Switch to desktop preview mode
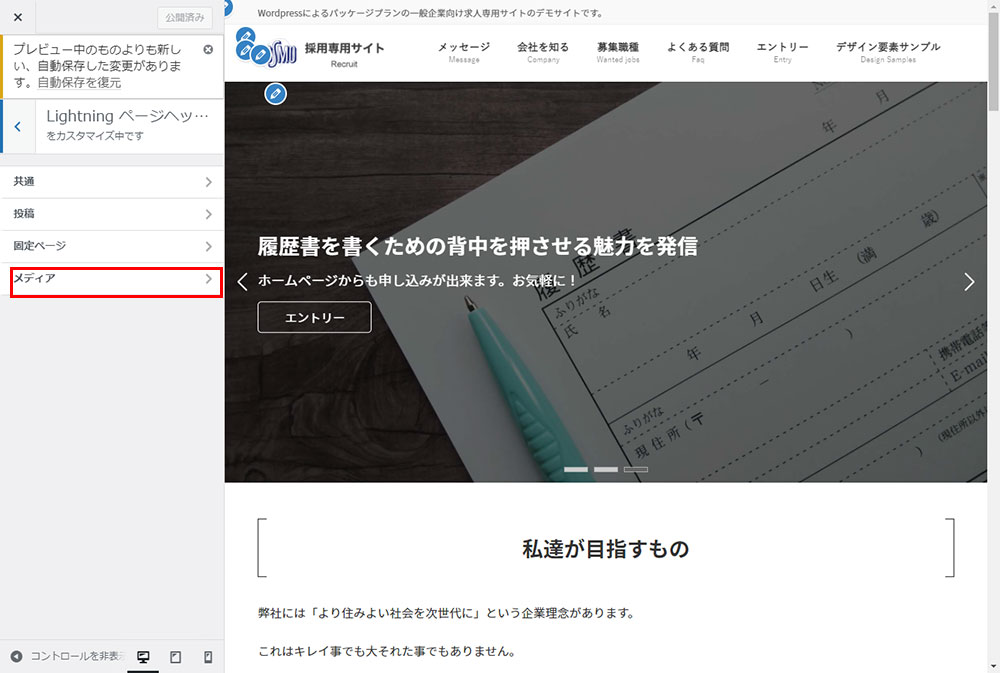The width and height of the screenshot is (1000, 673). (x=143, y=657)
